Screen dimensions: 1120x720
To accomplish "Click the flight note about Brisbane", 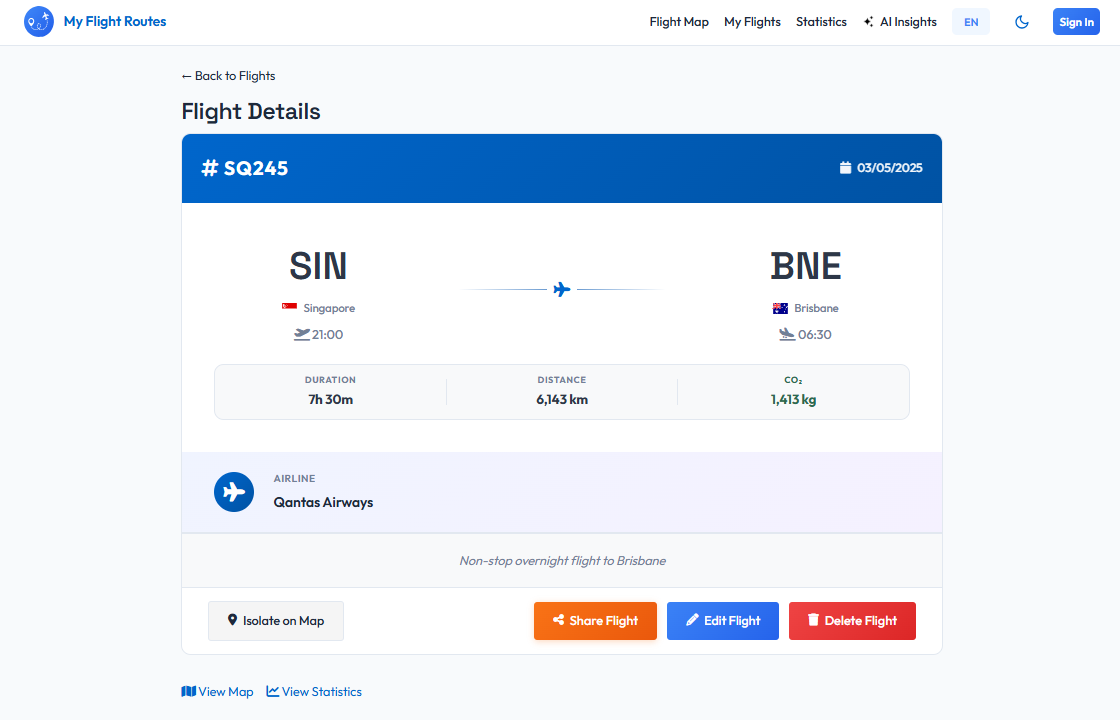I will (x=562, y=561).
